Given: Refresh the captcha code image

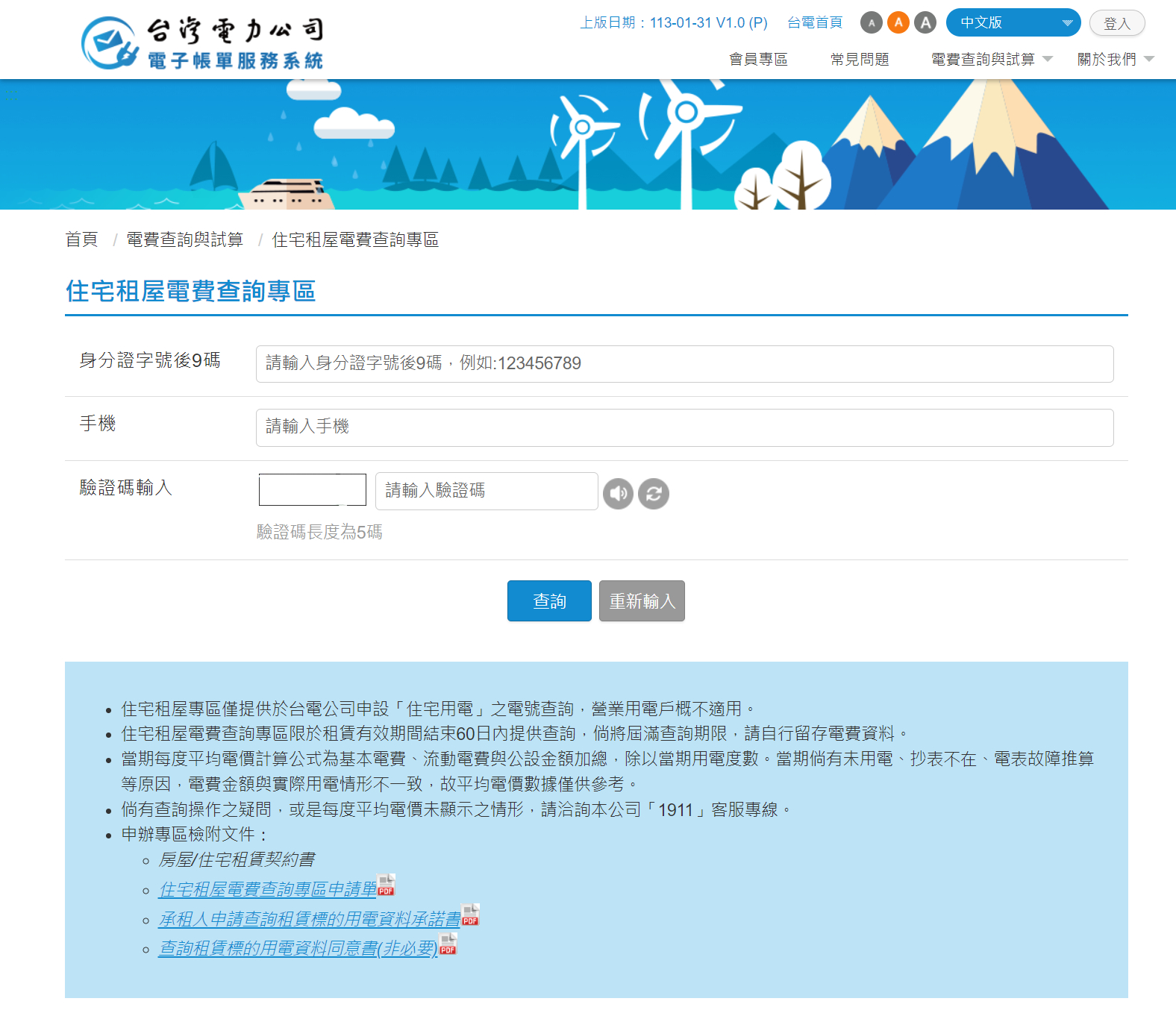Looking at the screenshot, I should [654, 494].
